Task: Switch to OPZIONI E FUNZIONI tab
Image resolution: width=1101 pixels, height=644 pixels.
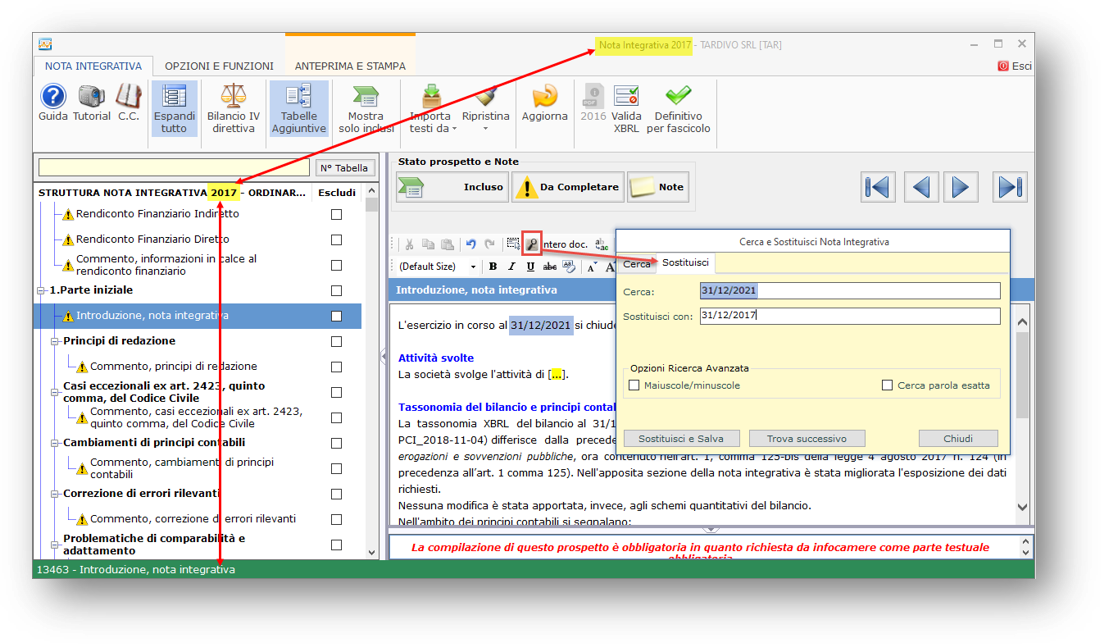Action: pos(219,66)
